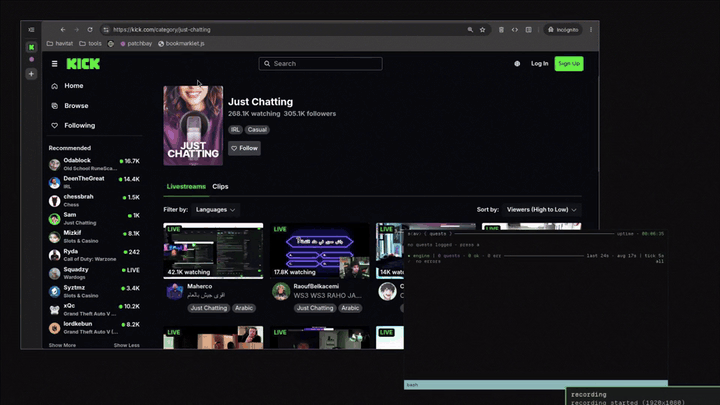This screenshot has width=720, height=405.
Task: Collapse the vertical tabs panel icon
Action: click(x=31, y=30)
